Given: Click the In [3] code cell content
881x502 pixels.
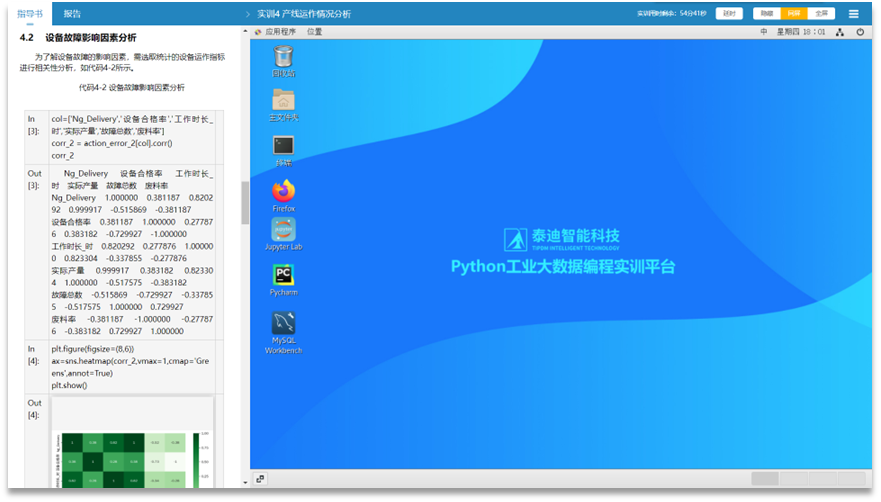Looking at the screenshot, I should click(133, 137).
